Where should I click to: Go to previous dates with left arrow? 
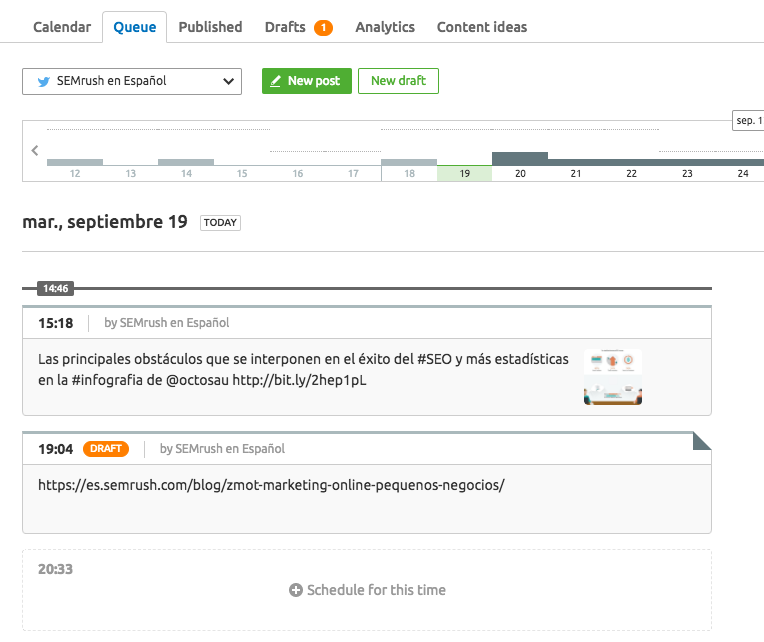click(35, 151)
